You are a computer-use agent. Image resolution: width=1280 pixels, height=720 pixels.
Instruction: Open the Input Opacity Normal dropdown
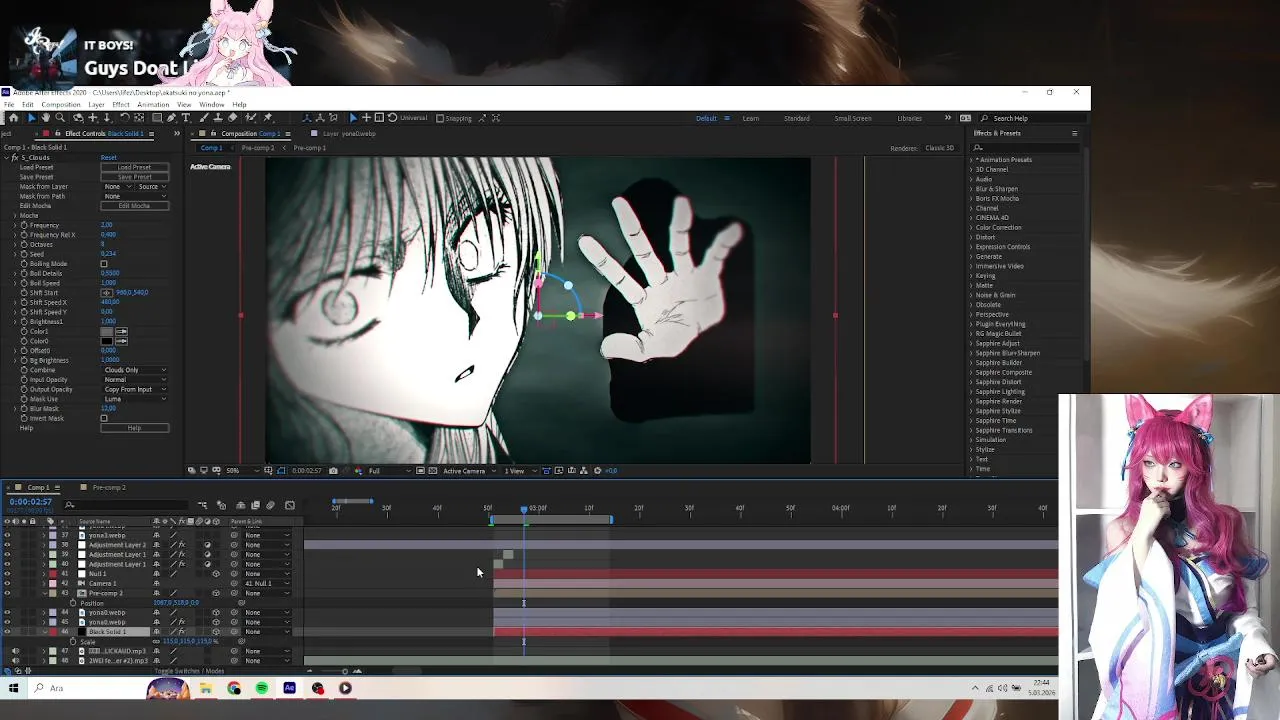click(135, 380)
